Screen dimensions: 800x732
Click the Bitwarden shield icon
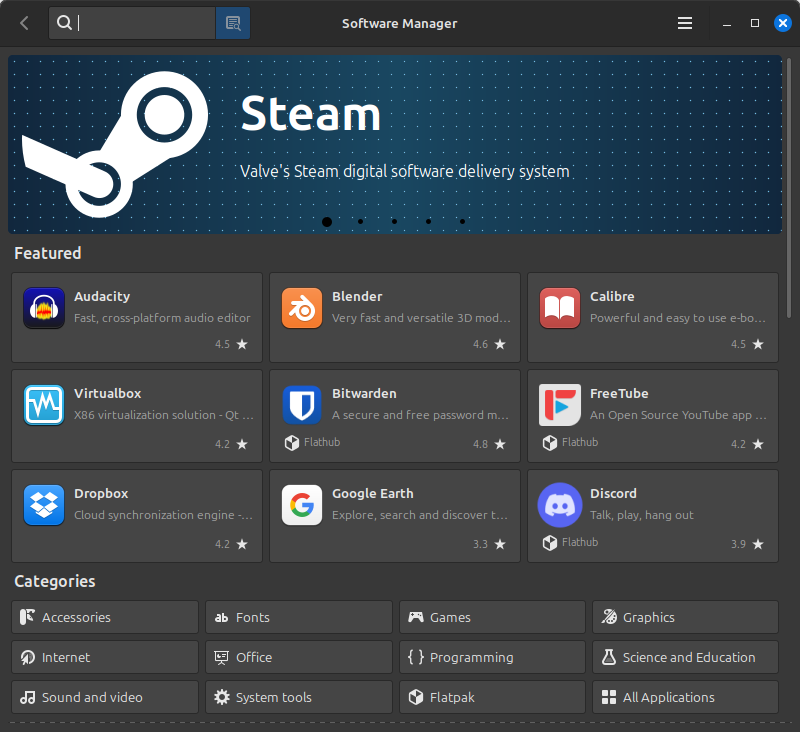pyautogui.click(x=302, y=405)
